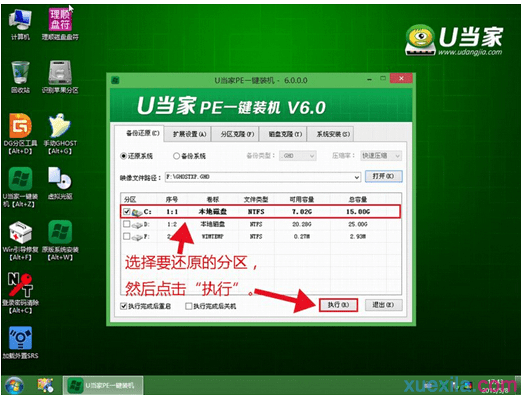Click the 可用容量 column header

(x=302, y=200)
